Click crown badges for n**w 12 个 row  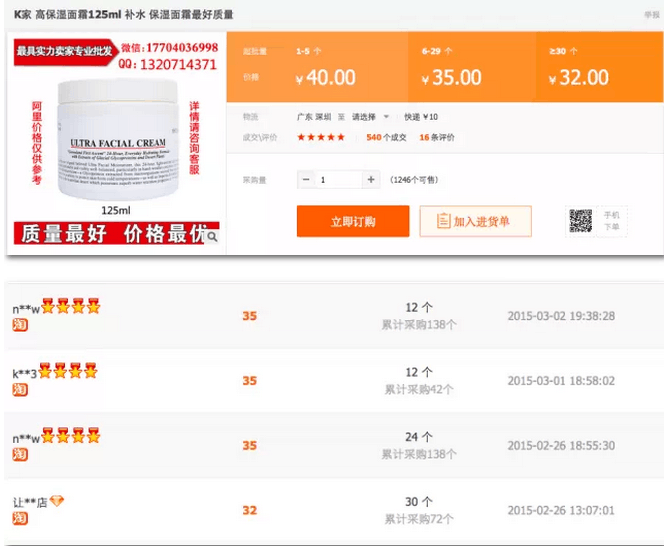click(70, 306)
